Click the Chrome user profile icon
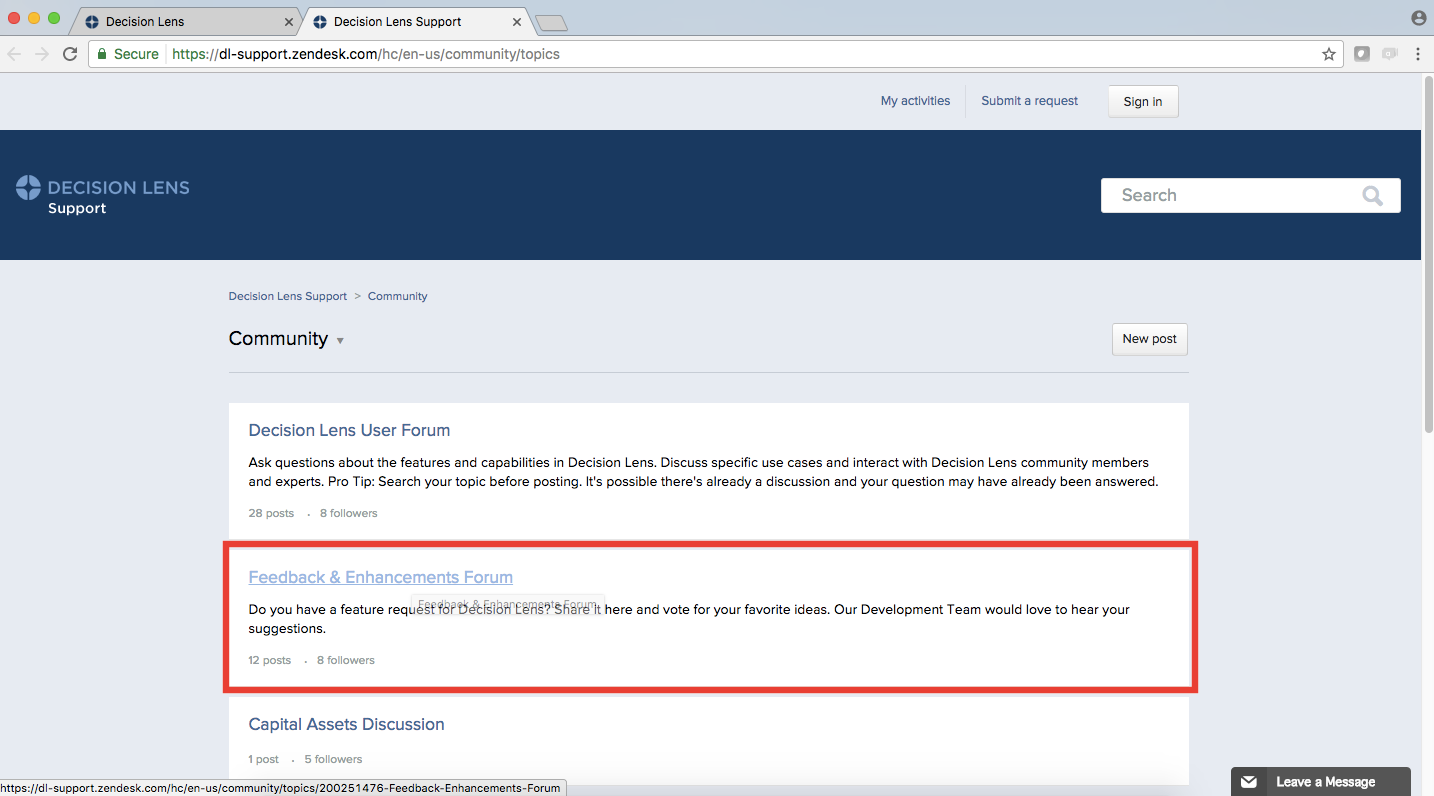 click(x=1419, y=18)
